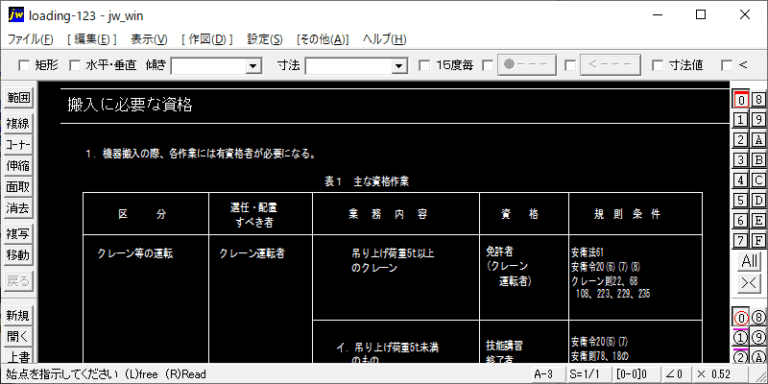Pick the 面取 chamfer tool
The height and width of the screenshot is (384, 768).
(18, 187)
